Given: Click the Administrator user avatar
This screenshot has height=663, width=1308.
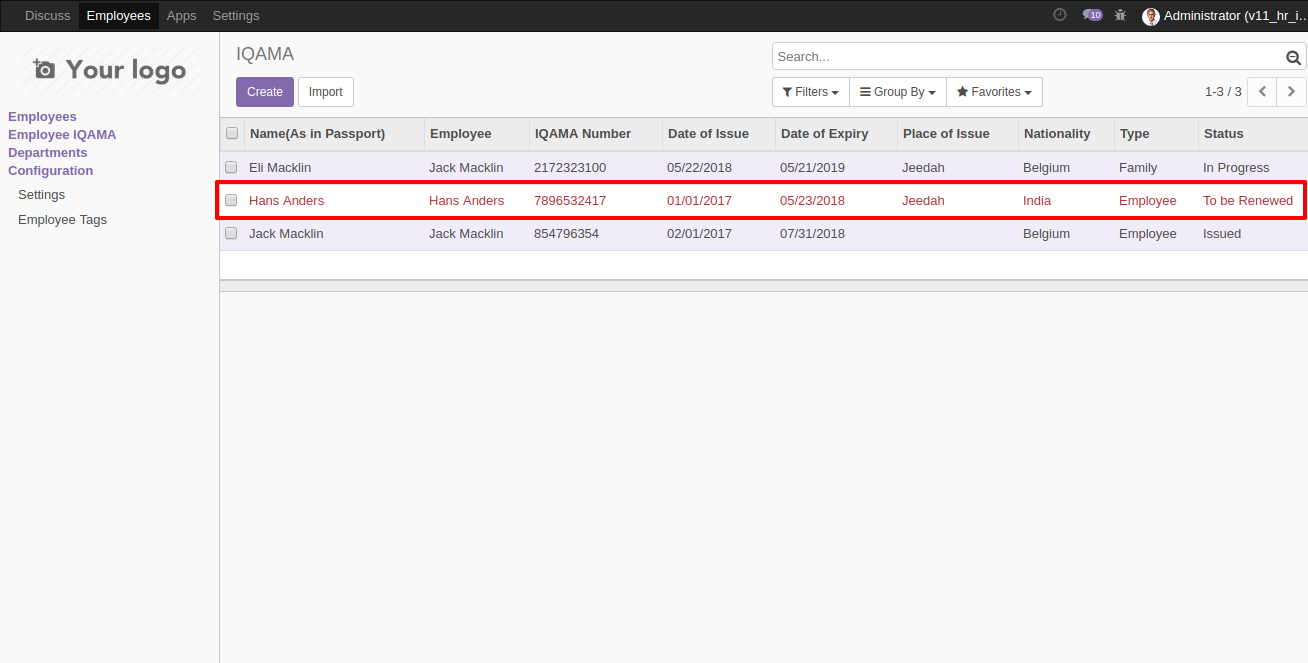Looking at the screenshot, I should coord(1151,16).
